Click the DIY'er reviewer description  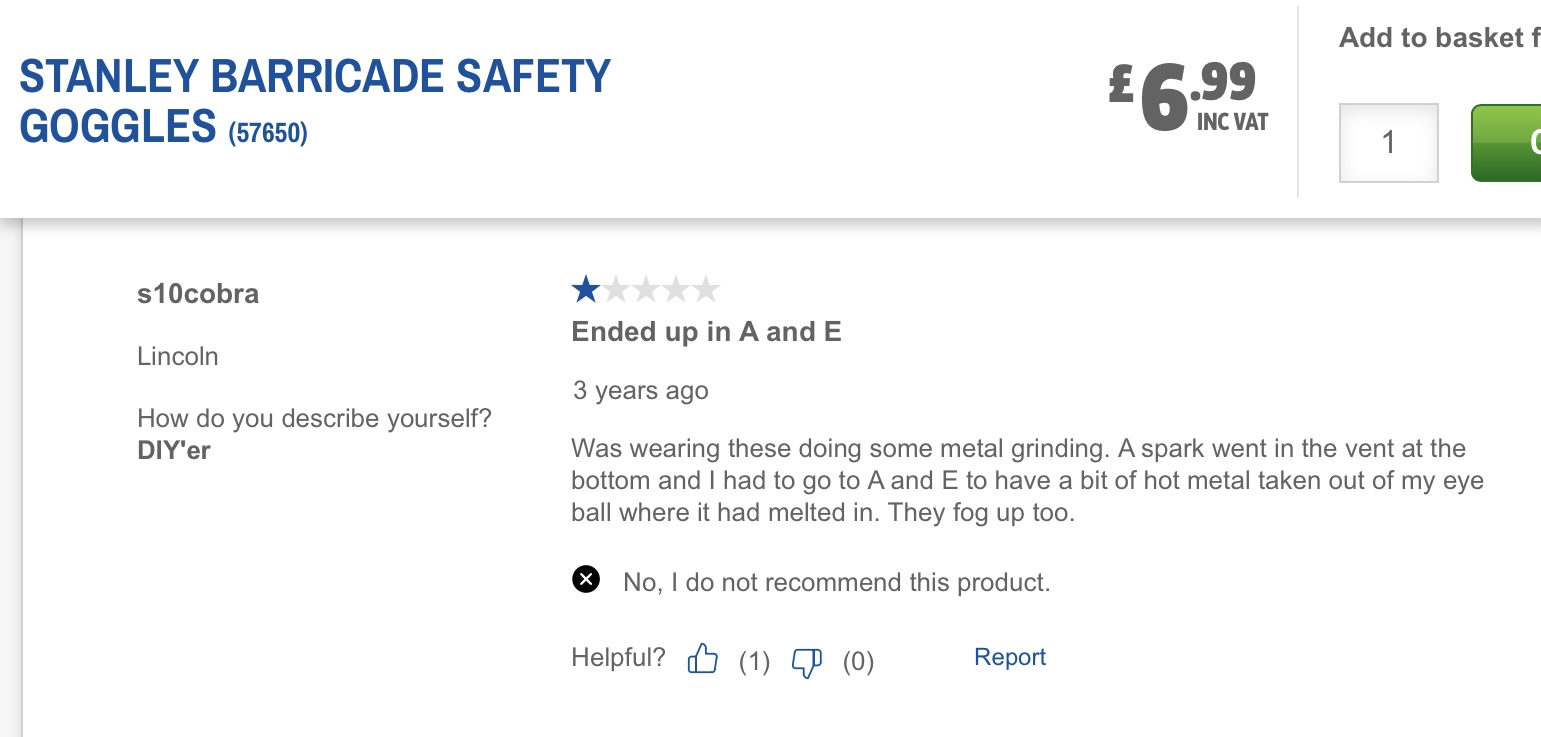tap(174, 451)
